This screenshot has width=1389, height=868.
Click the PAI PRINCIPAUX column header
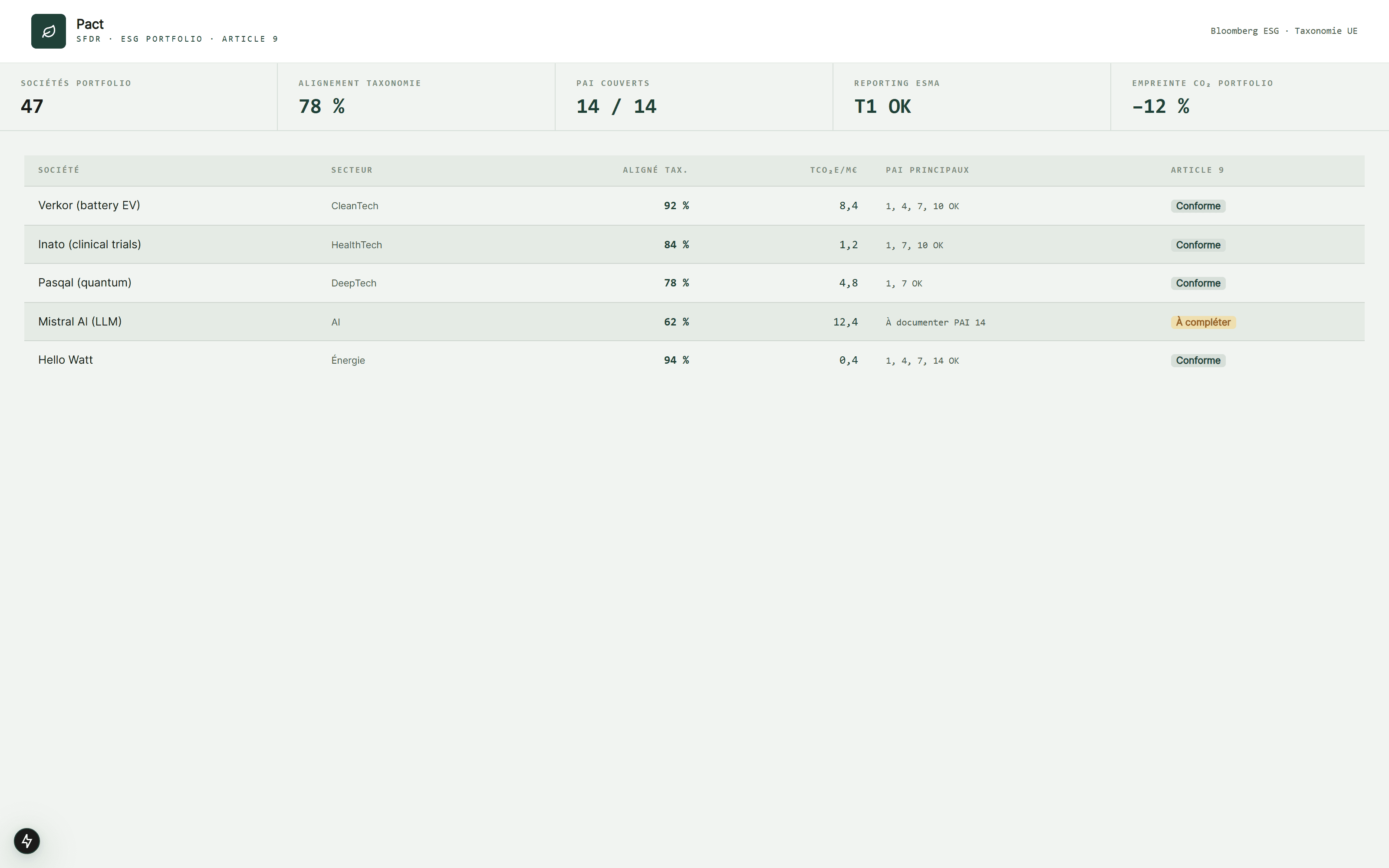pyautogui.click(x=928, y=170)
